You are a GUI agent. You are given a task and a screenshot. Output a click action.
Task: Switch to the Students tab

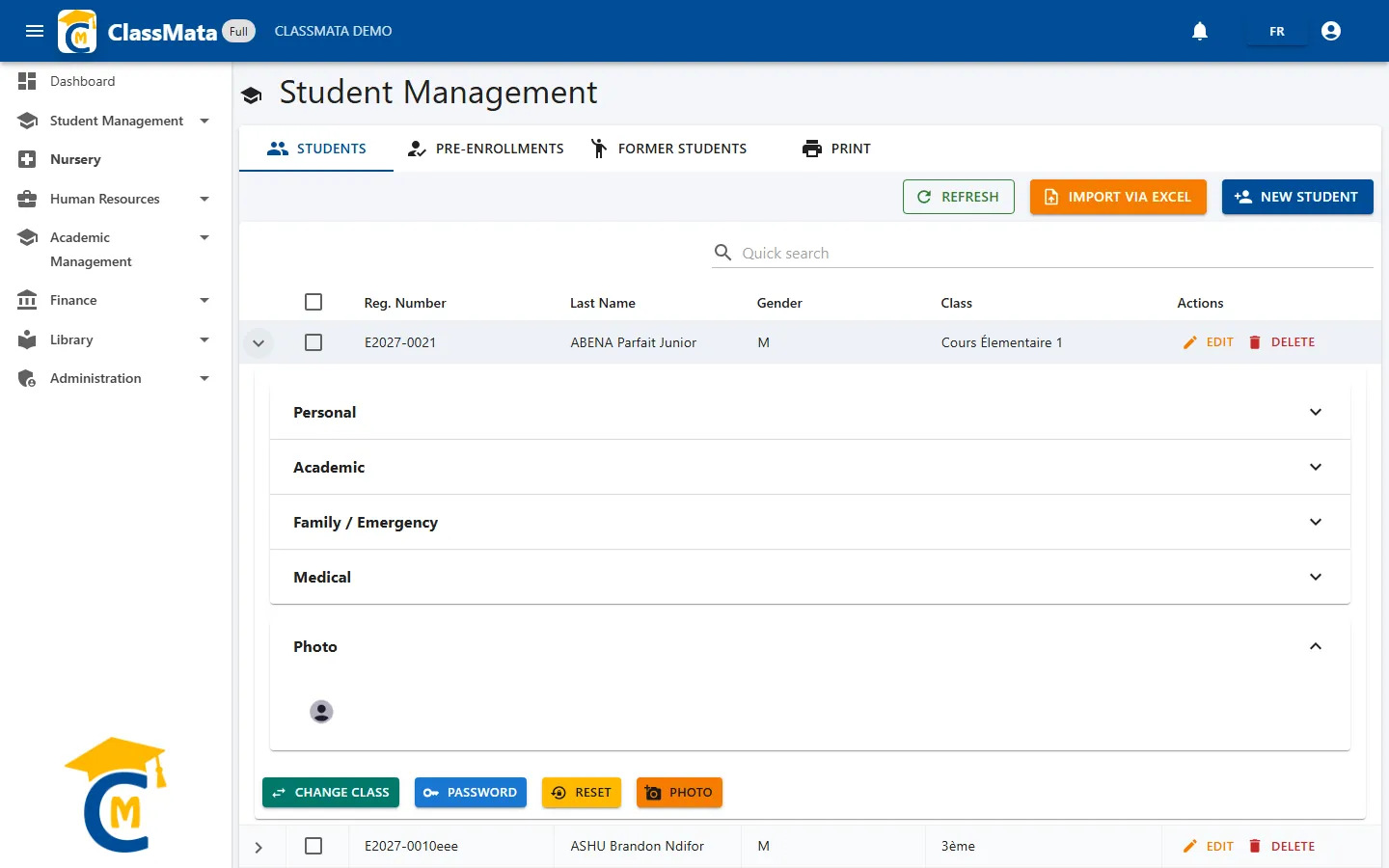click(x=316, y=149)
